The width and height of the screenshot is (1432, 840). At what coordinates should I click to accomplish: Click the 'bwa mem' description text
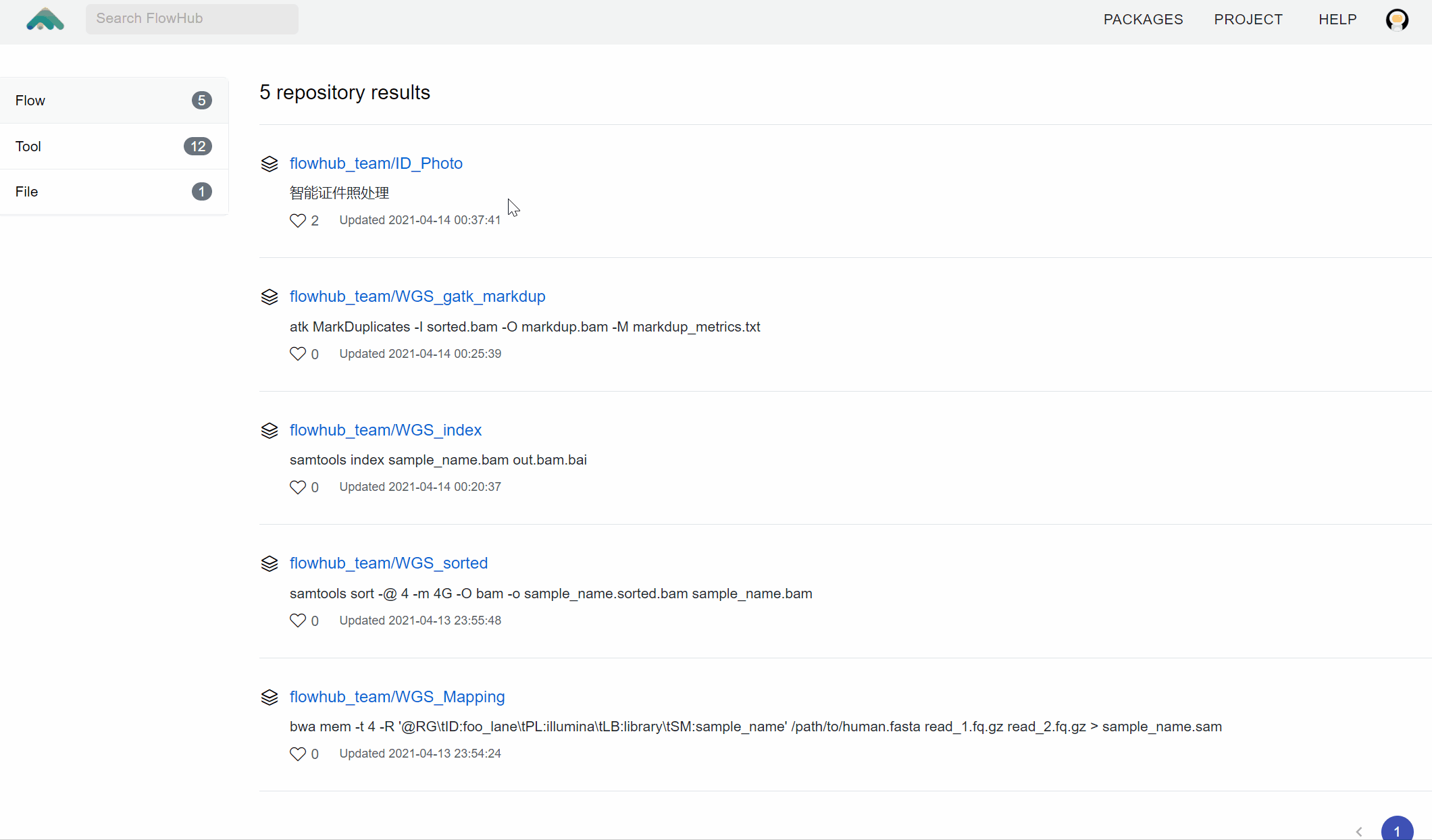click(755, 727)
